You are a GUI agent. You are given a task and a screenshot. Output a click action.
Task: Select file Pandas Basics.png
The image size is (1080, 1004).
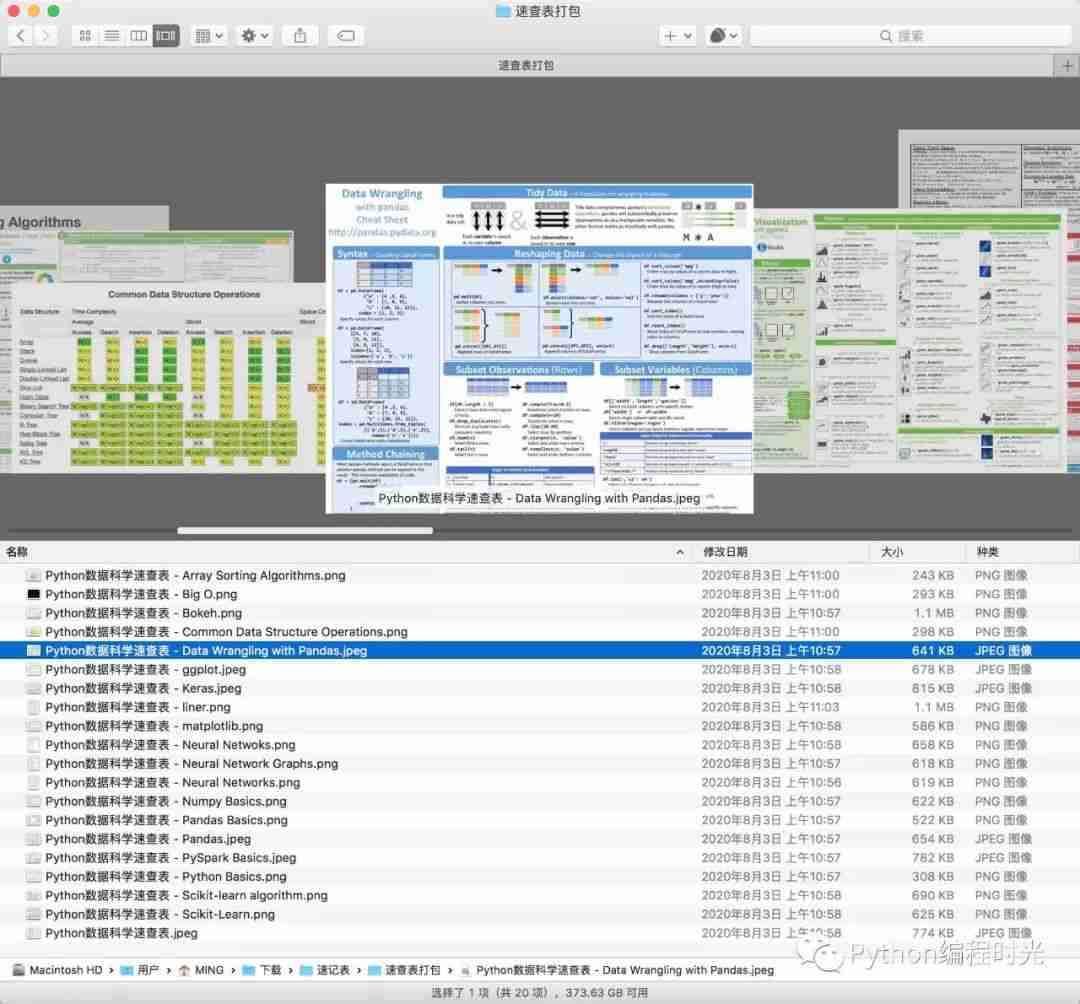(x=540, y=819)
